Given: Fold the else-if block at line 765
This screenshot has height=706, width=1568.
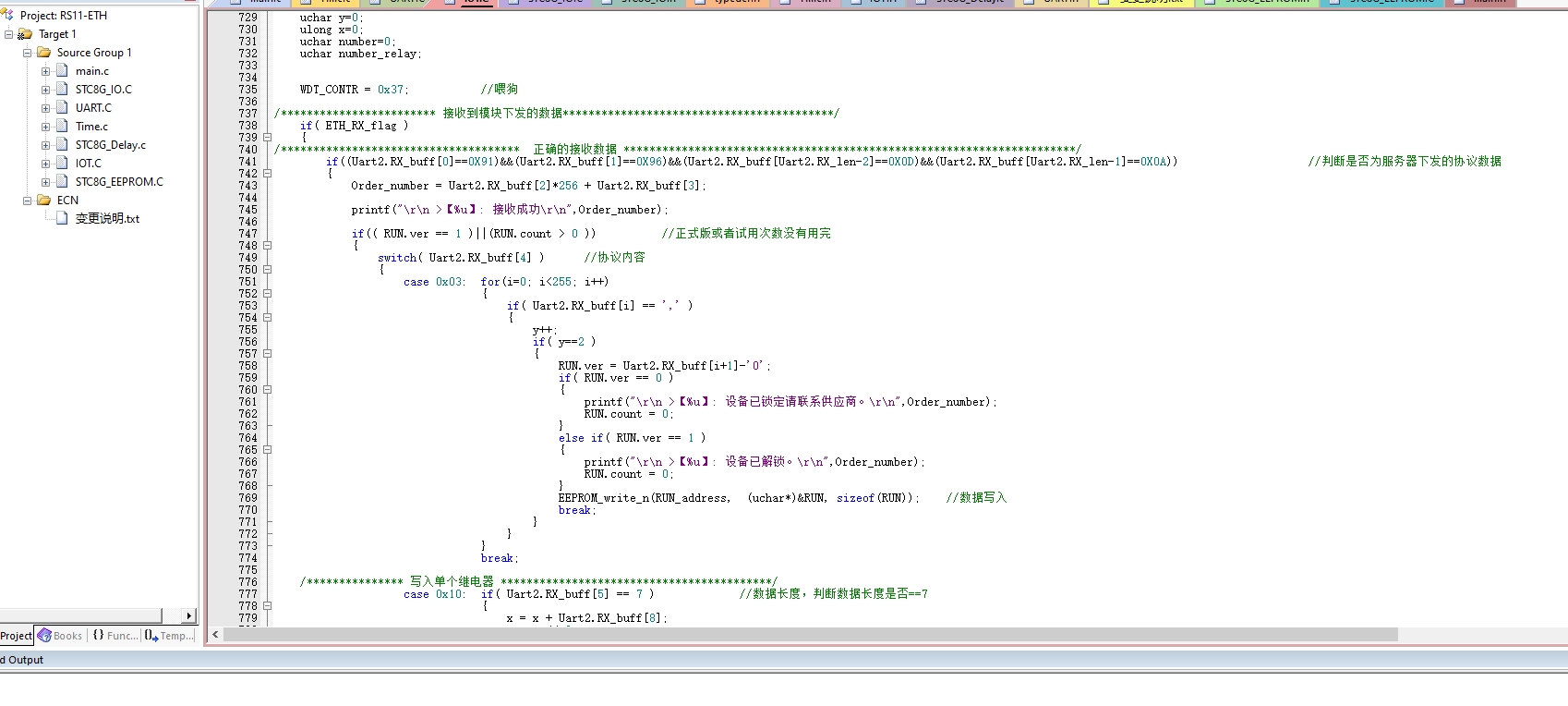Looking at the screenshot, I should [x=267, y=449].
